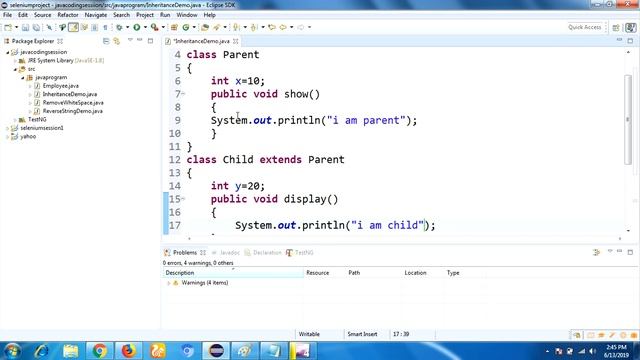Expand the Warnings (4 items) row

point(169,283)
